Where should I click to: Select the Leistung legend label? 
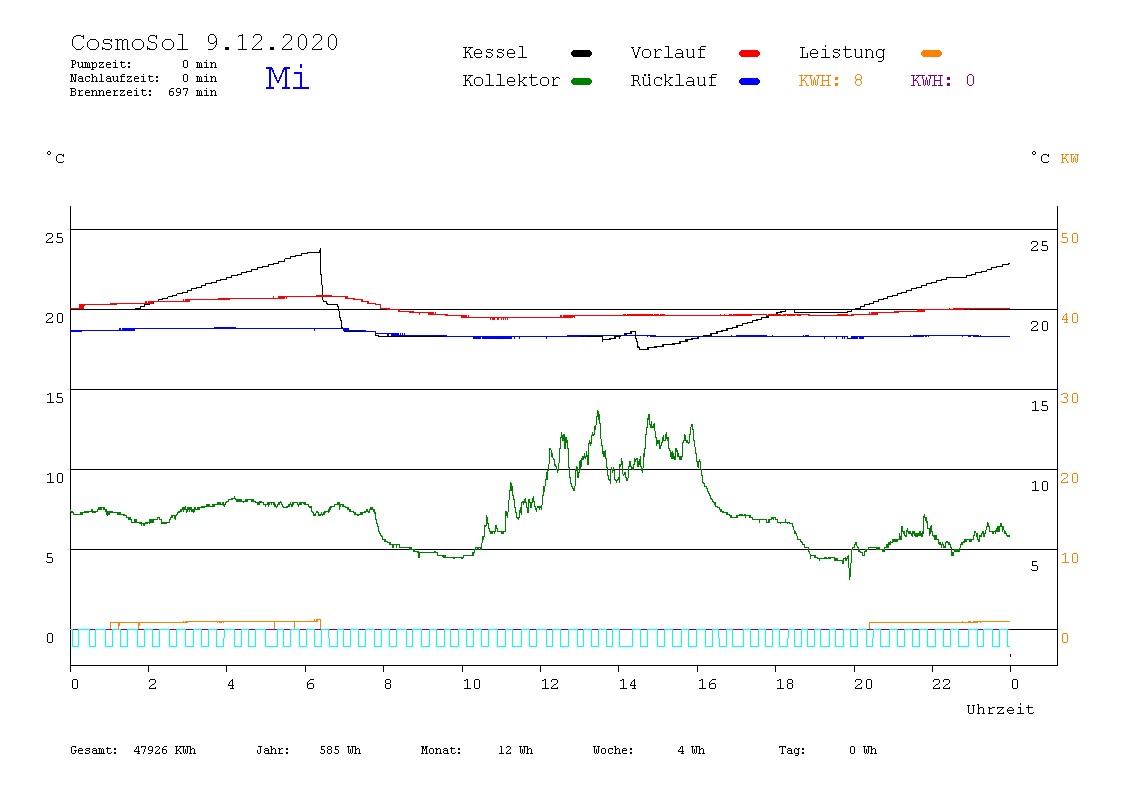pyautogui.click(x=842, y=53)
